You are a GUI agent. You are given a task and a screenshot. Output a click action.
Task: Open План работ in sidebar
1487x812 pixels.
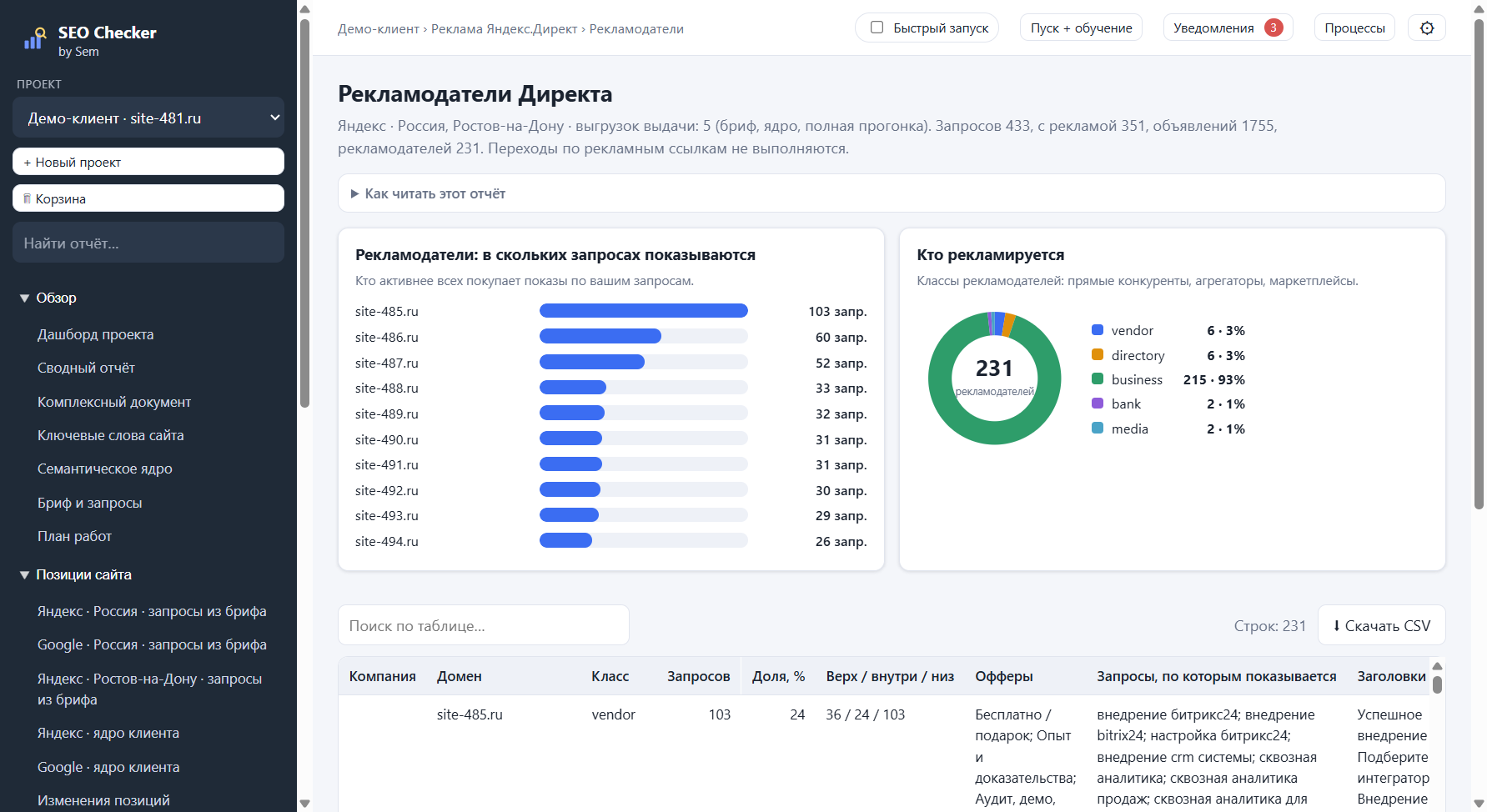[x=74, y=536]
